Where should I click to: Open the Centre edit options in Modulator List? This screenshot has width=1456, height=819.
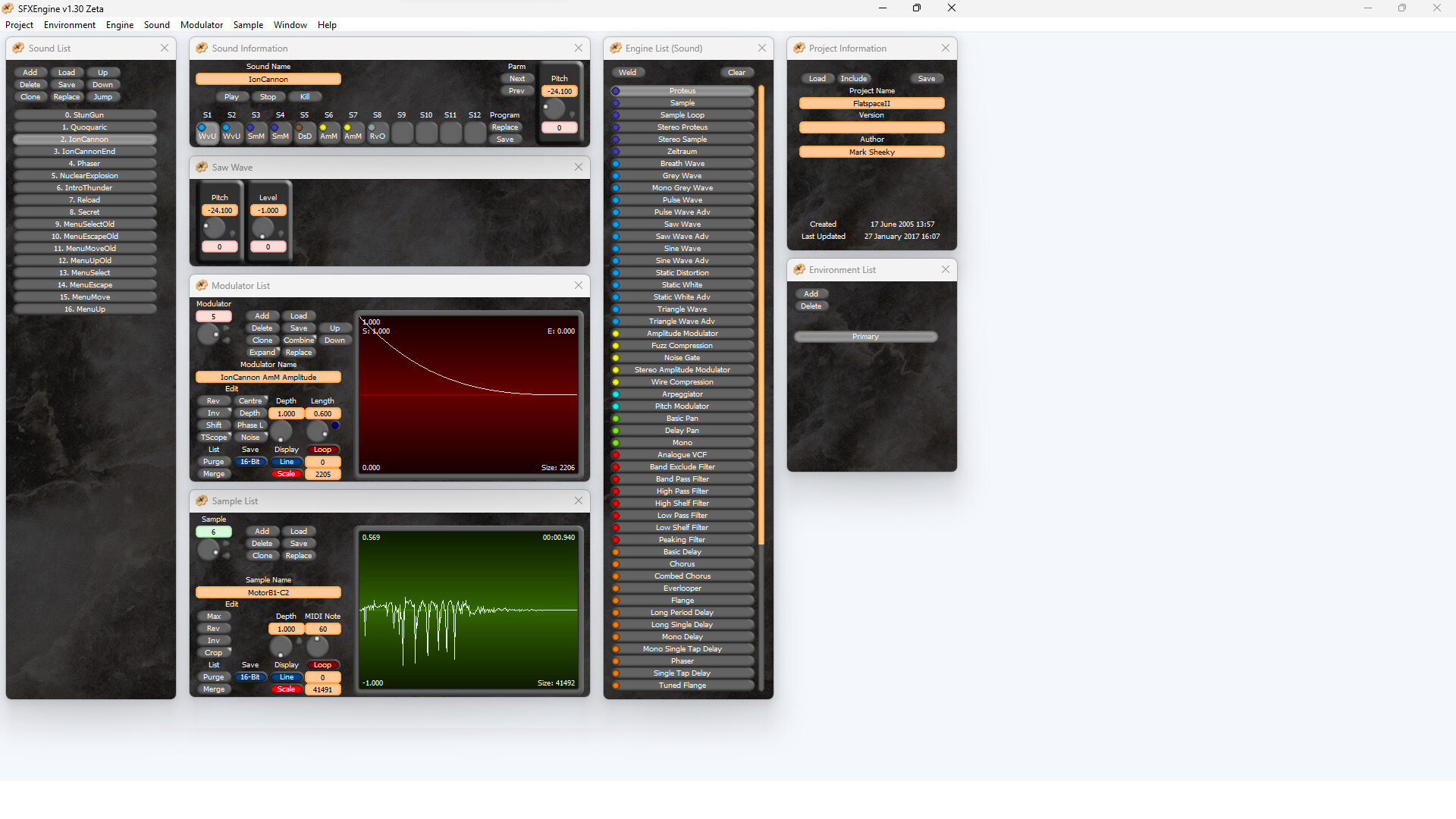(x=251, y=400)
